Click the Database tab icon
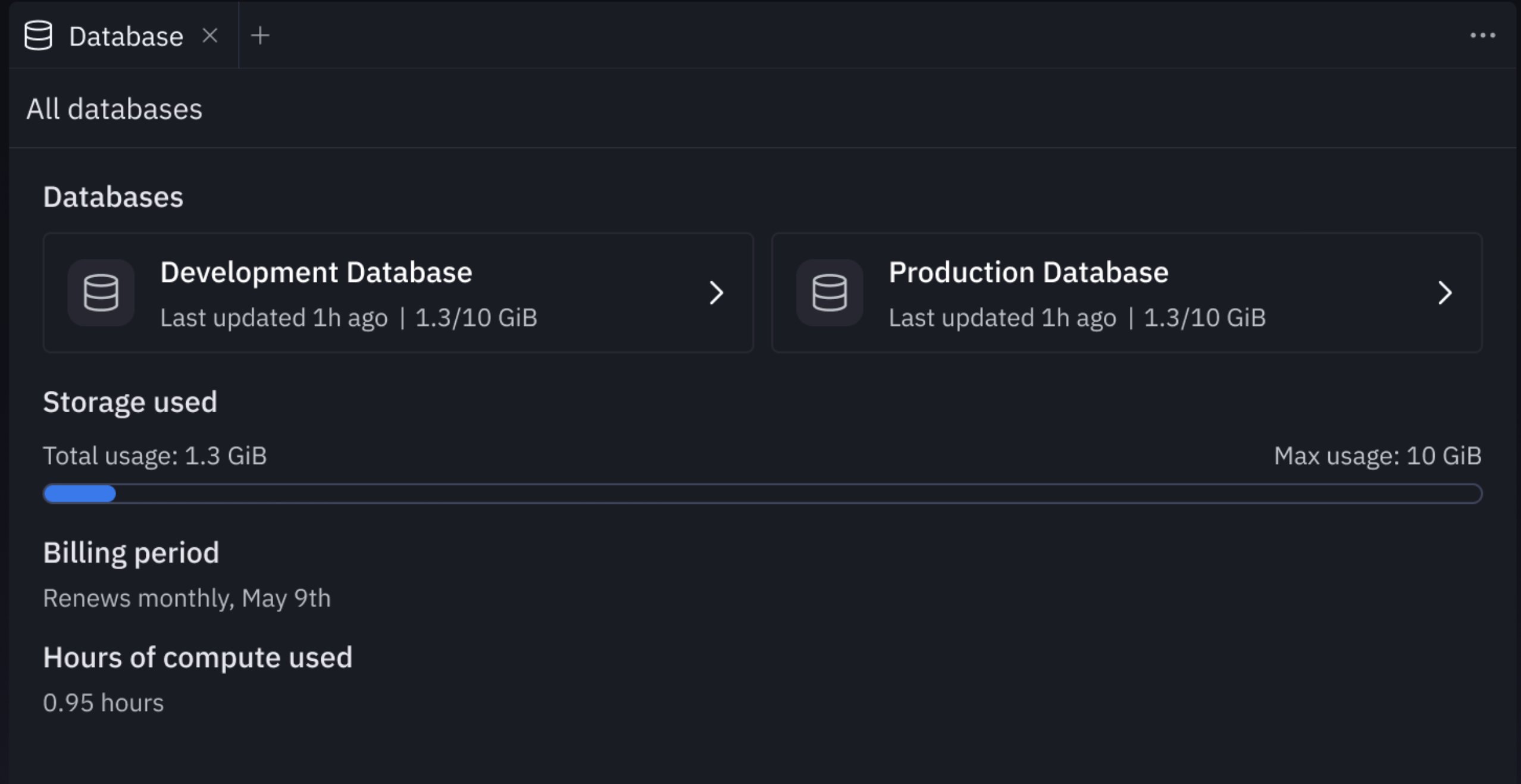Image resolution: width=1521 pixels, height=784 pixels. pos(38,36)
